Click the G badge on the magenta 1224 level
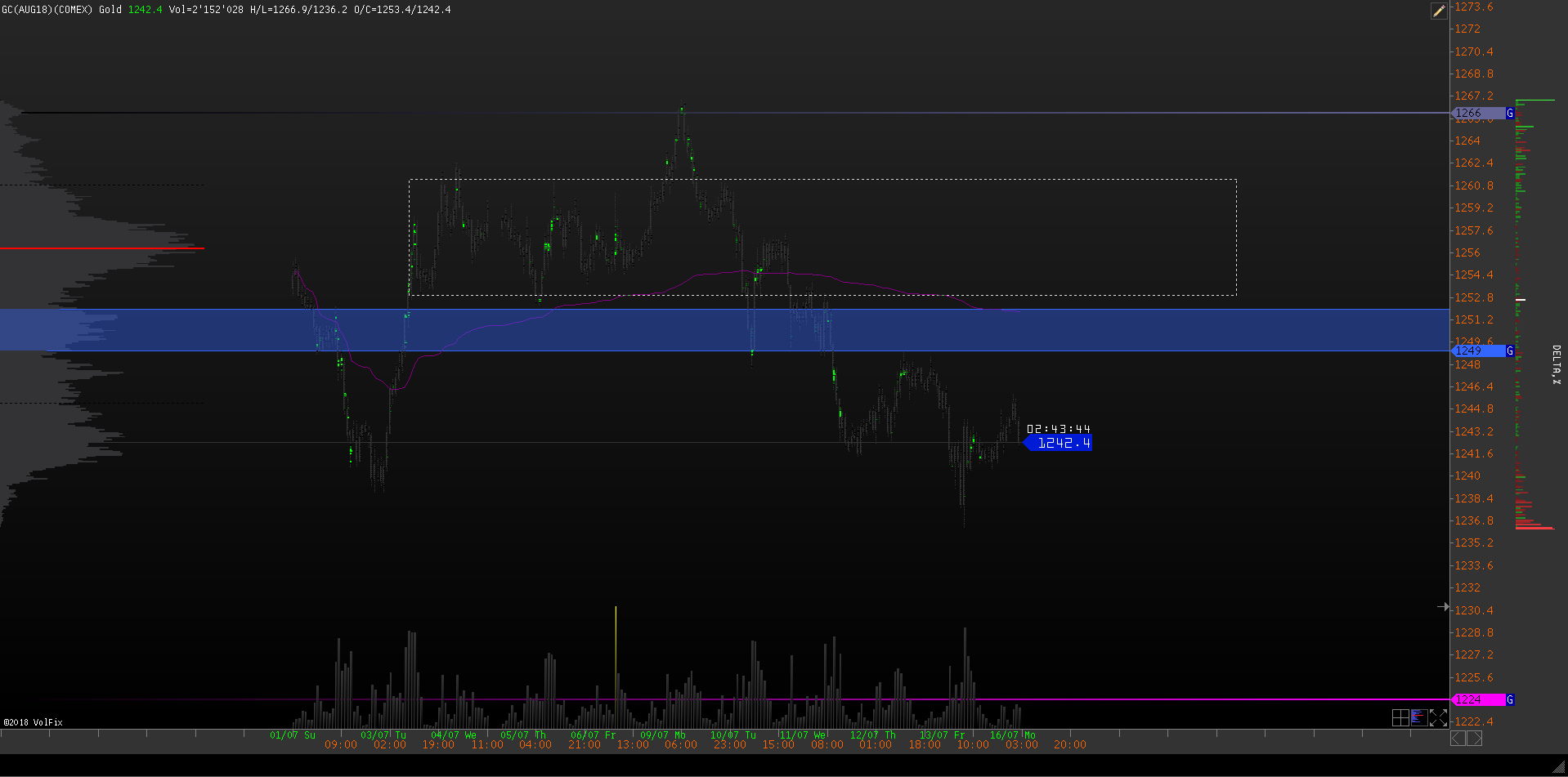Screen dimensions: 1568x777 [x=1510, y=699]
